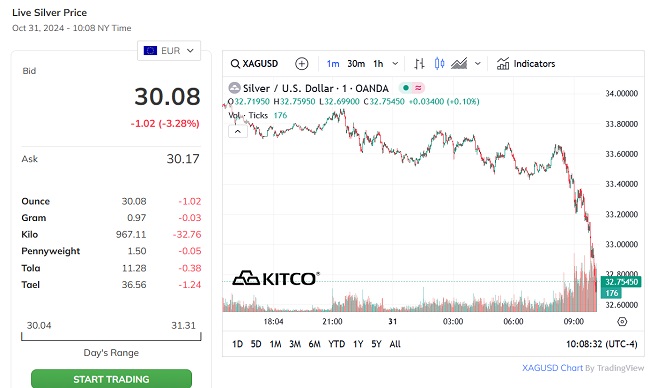Click the XAGUSD symbol search icon

click(235, 64)
